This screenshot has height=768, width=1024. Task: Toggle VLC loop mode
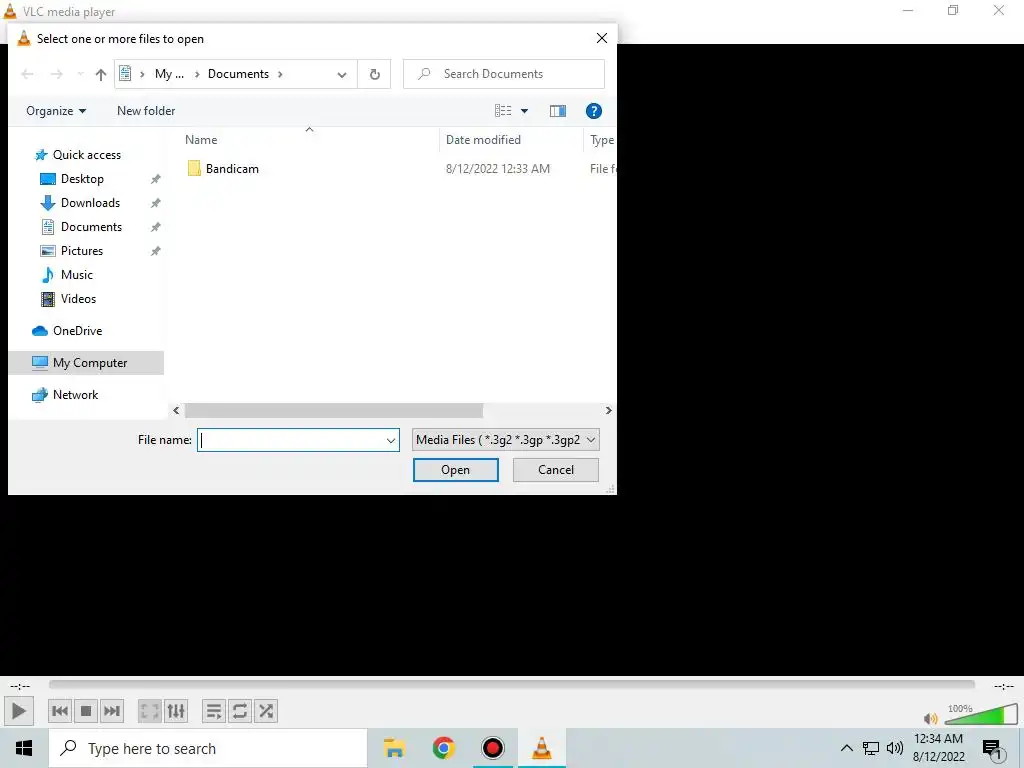240,711
